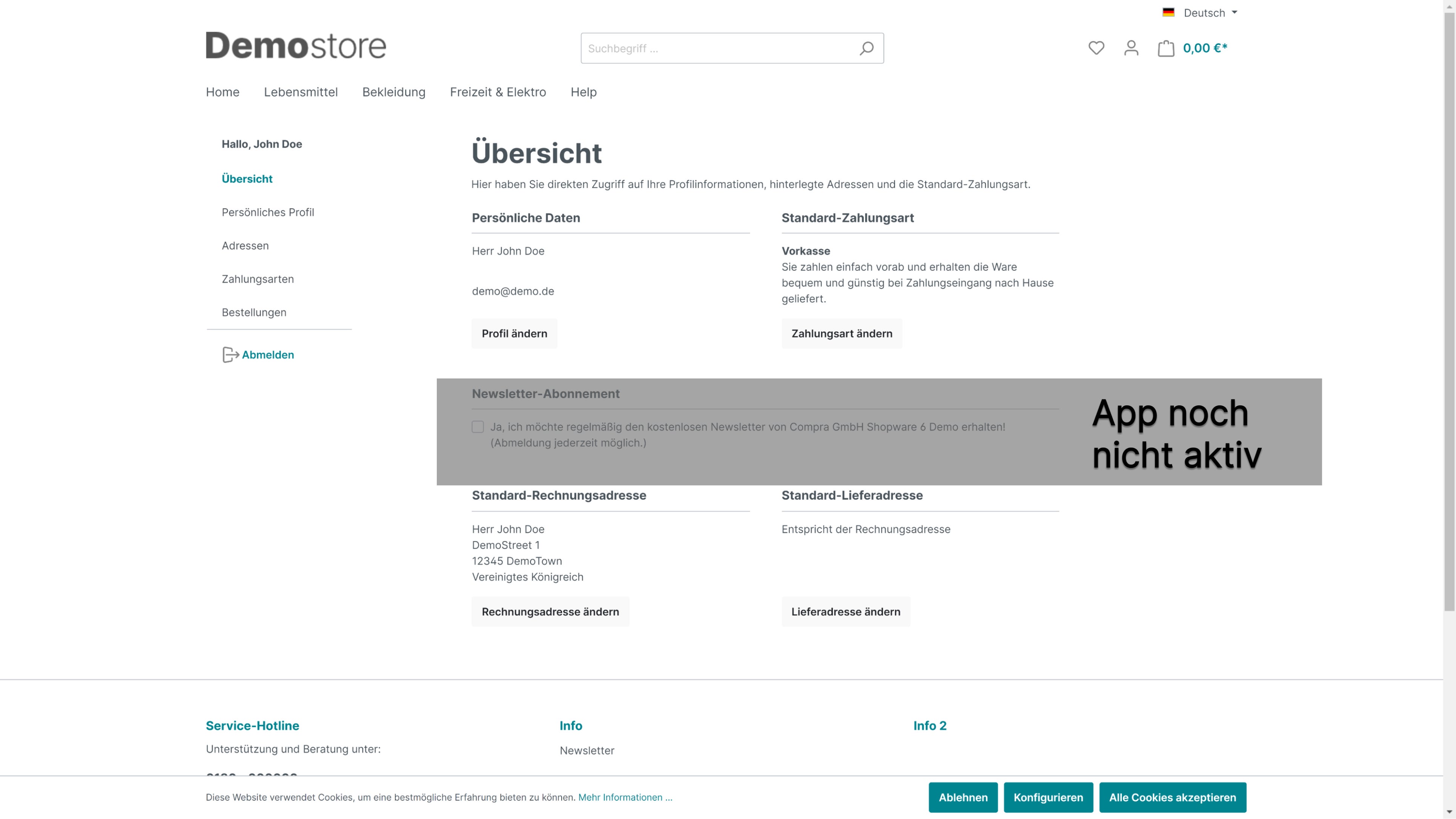Click the Standard-Lieferadresse heading
The image size is (1456, 819).
(x=852, y=495)
